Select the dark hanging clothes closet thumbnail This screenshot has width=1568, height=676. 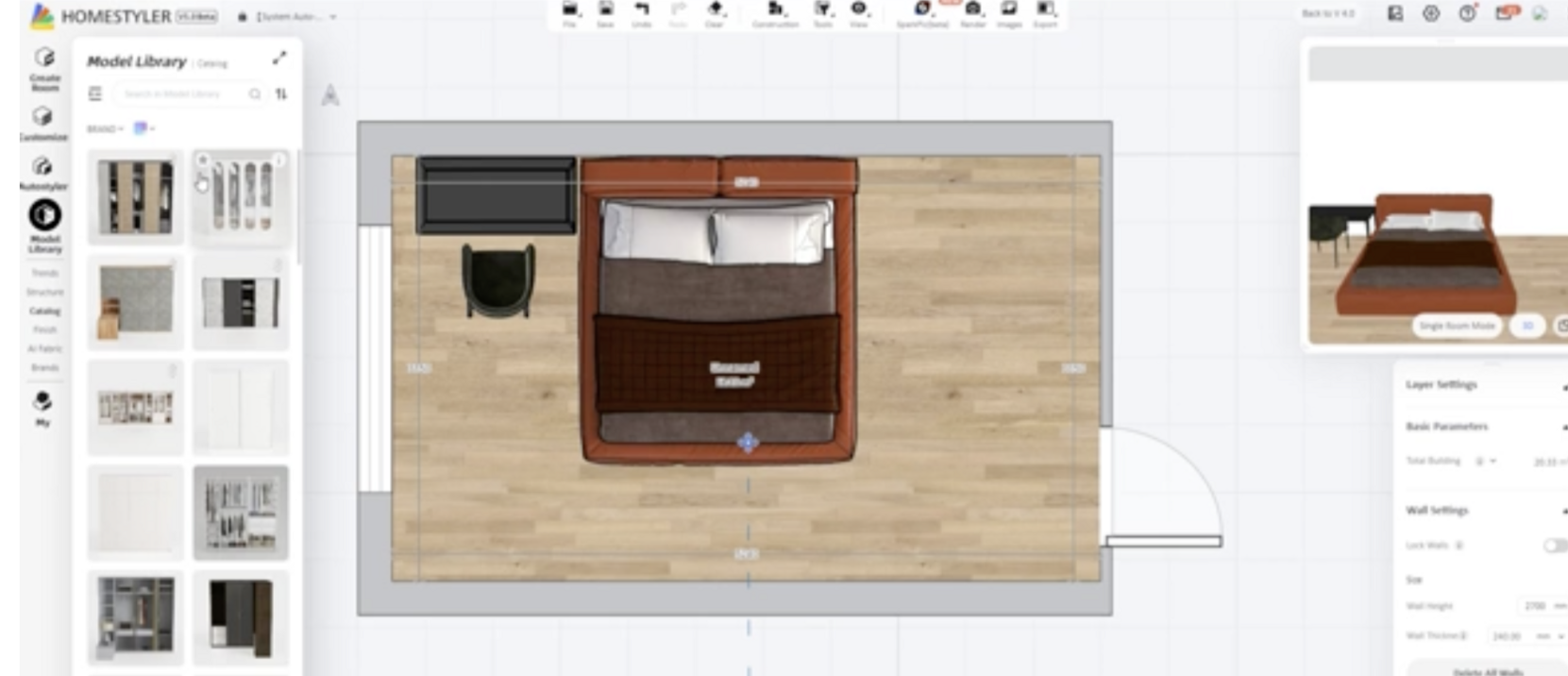point(241,513)
